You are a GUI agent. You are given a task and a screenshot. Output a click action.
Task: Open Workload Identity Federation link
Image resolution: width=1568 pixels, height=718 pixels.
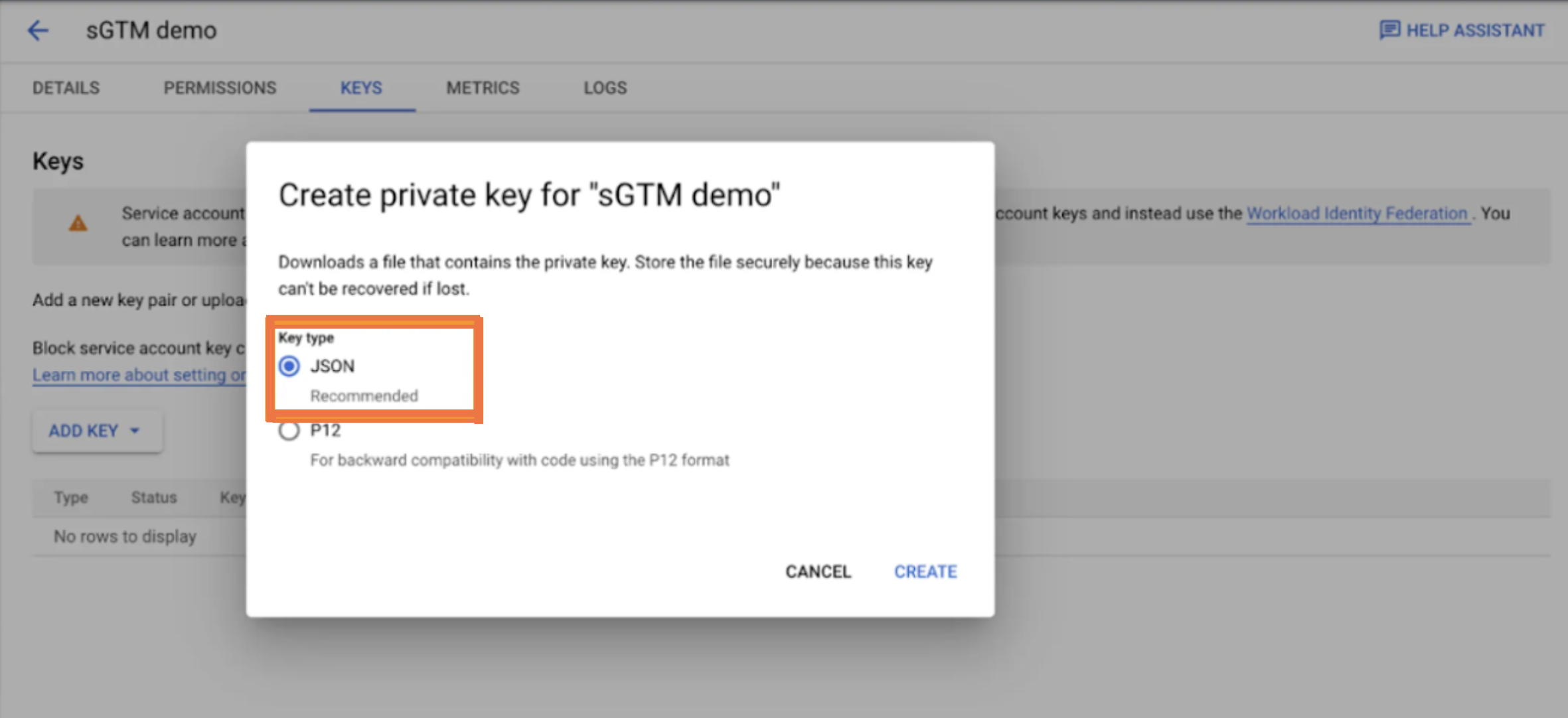coord(1358,214)
